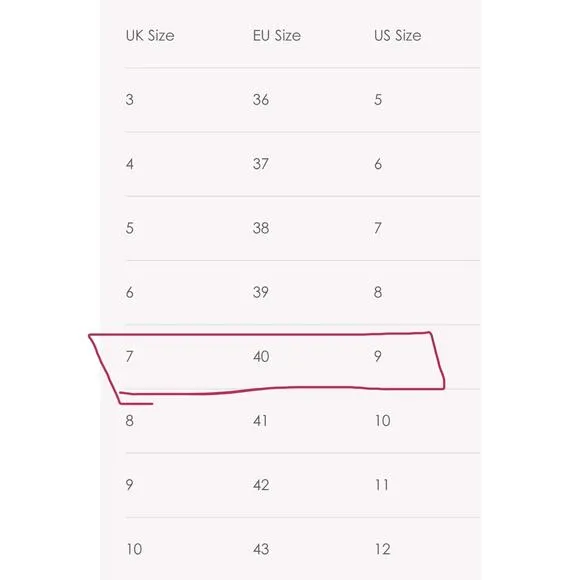Select EU size 36 cell
Image resolution: width=580 pixels, height=580 pixels.
click(261, 100)
